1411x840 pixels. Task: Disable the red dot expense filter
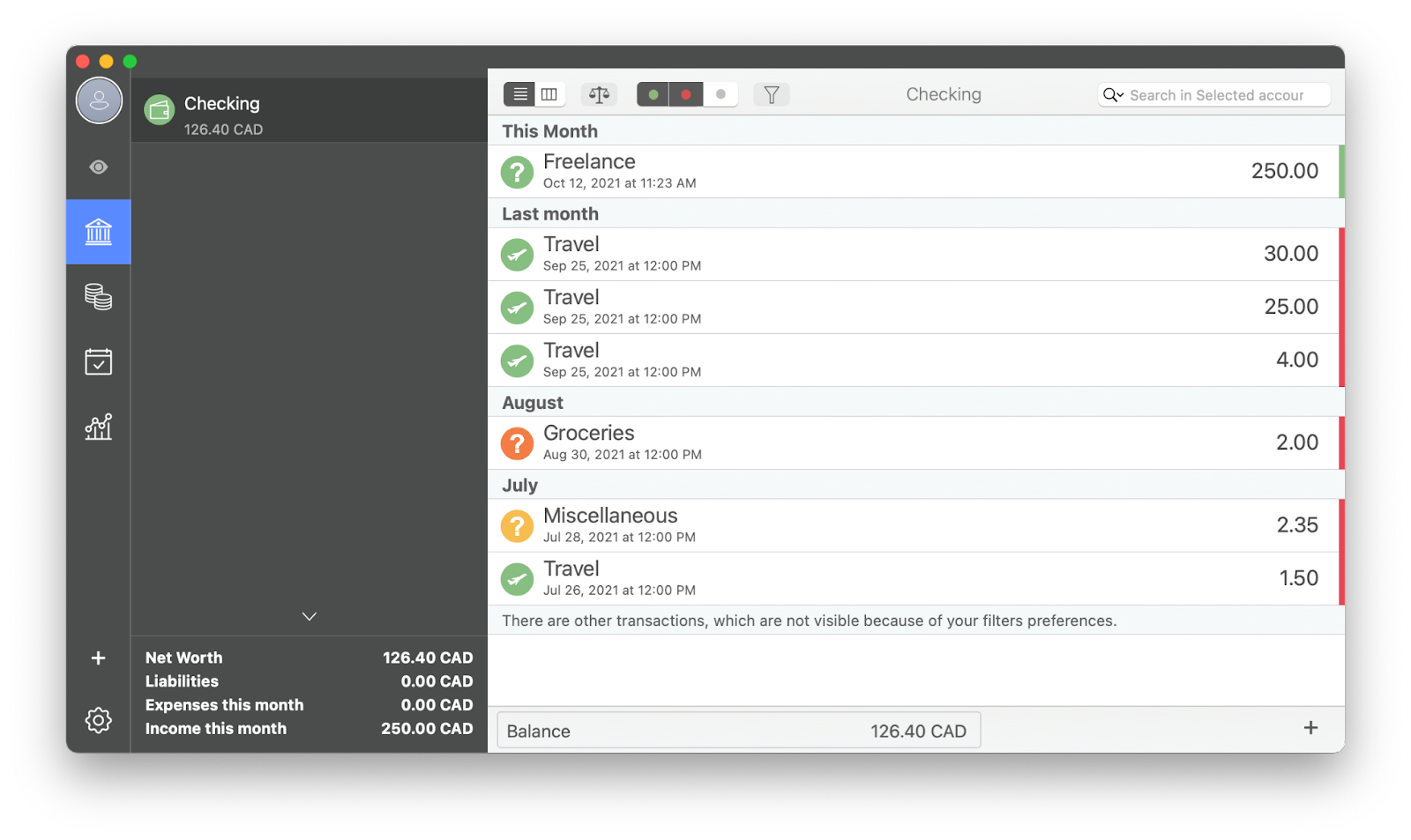point(686,93)
